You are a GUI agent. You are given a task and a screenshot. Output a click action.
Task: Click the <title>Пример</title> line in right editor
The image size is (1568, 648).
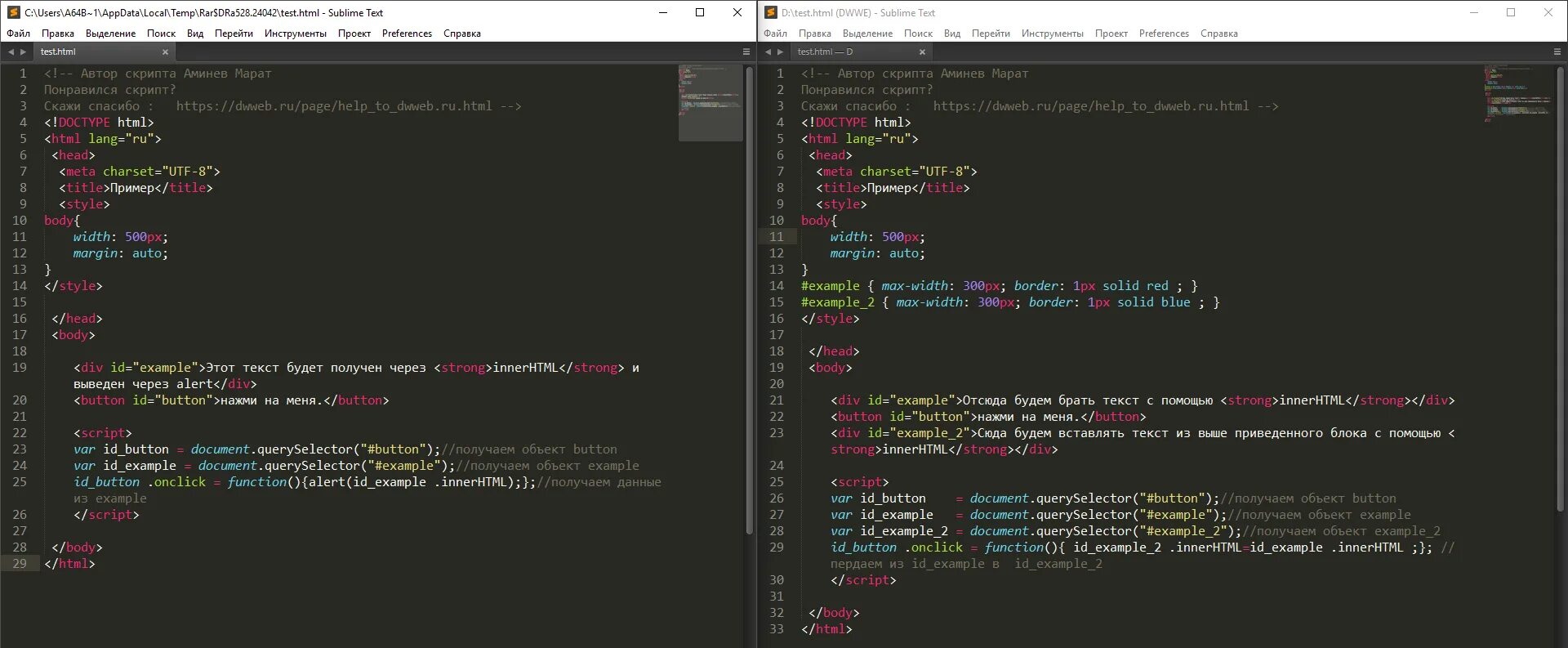(893, 188)
